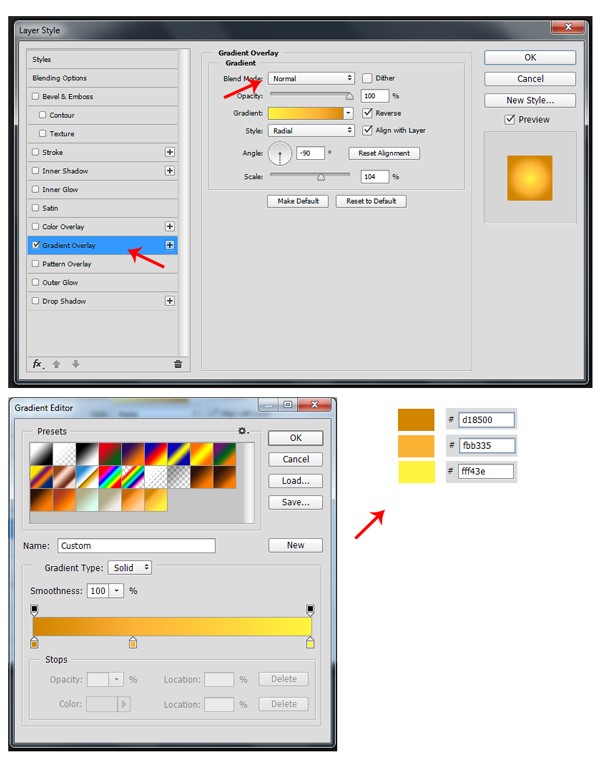Viewport: 600px width, 761px height.
Task: Add another Drop Shadow with plus icon
Action: (169, 301)
